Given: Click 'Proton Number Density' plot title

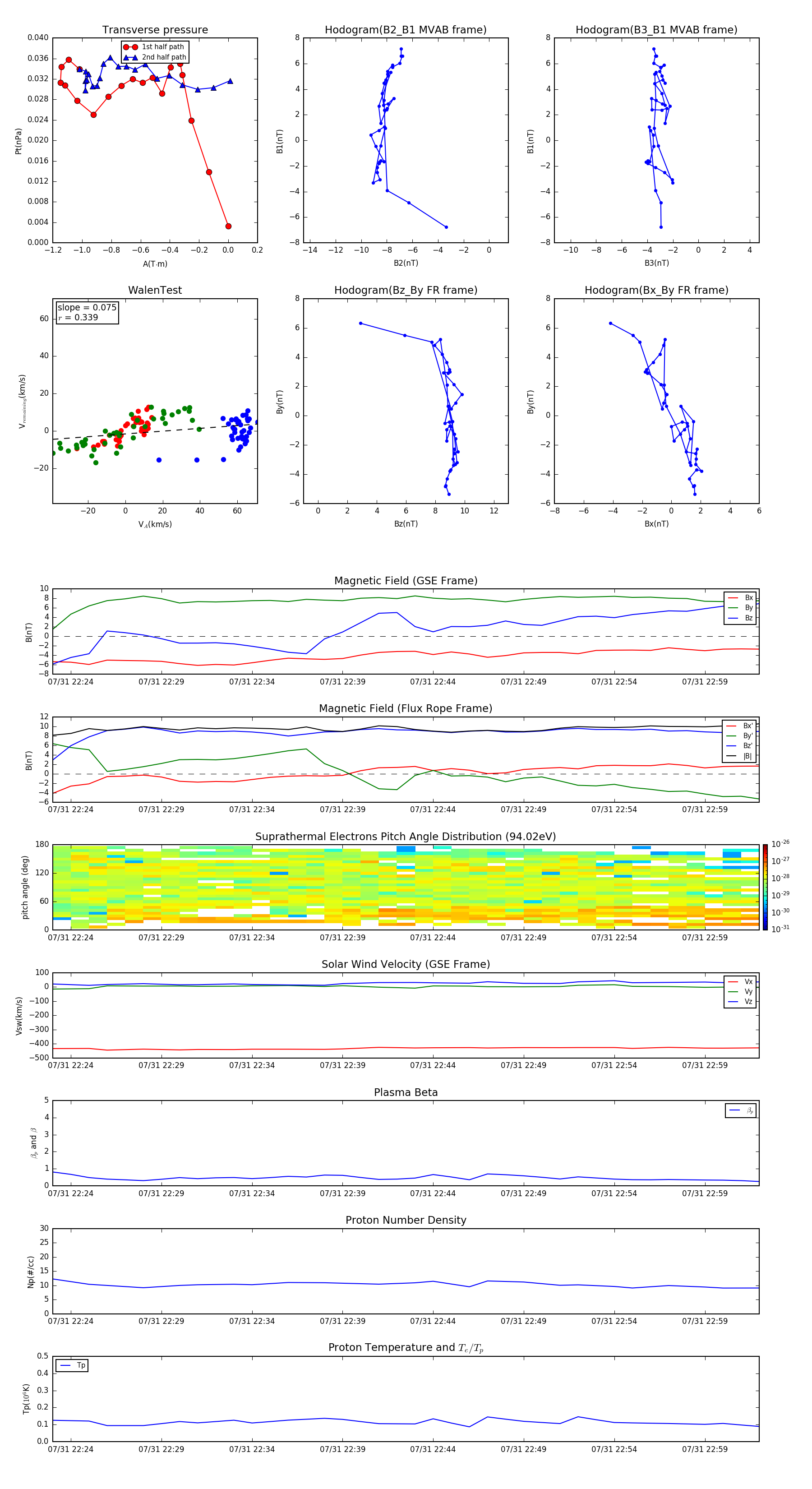Looking at the screenshot, I should 406,1220.
